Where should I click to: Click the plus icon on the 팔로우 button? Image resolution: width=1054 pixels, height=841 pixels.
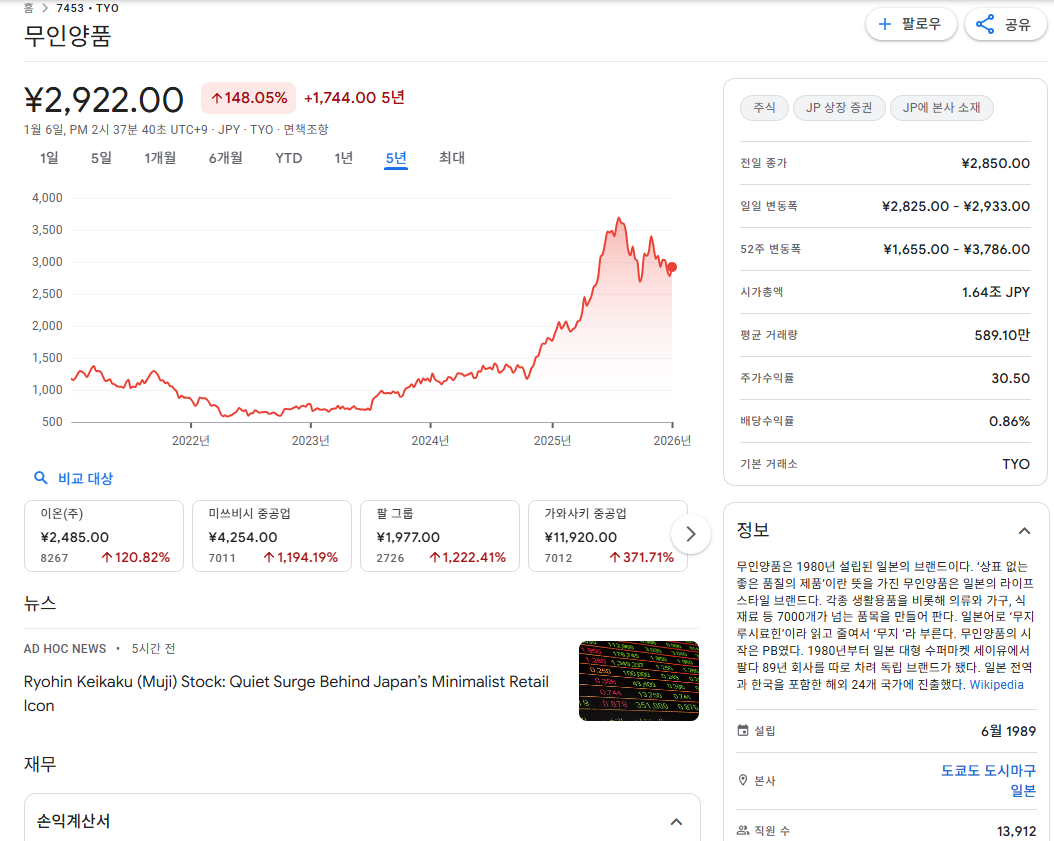pos(885,25)
